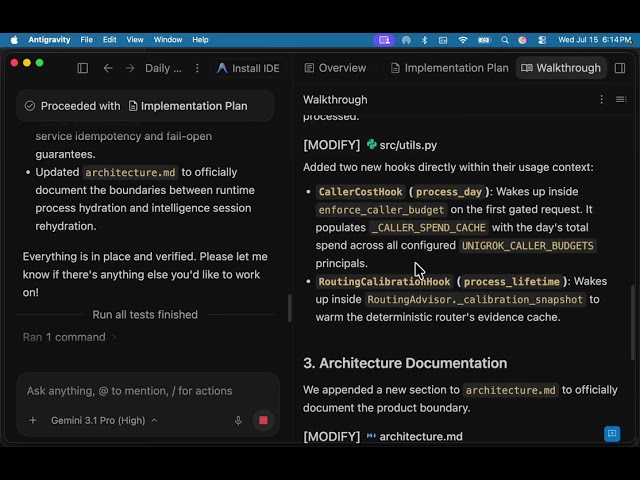Open the Implementation Plan artifact link
640x480 pixels.
(188, 106)
